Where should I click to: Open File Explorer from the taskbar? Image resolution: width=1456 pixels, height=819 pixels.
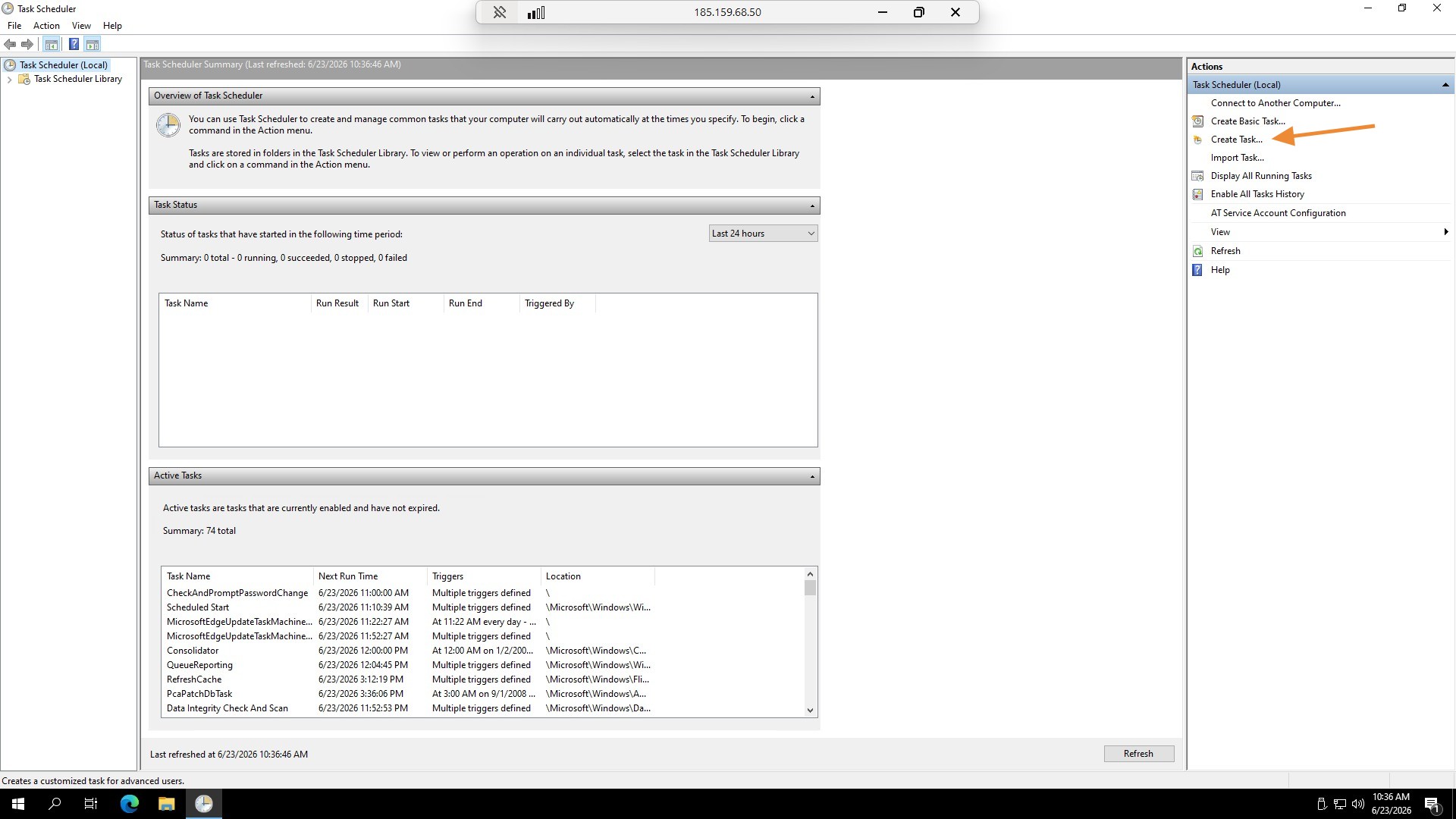pos(166,804)
